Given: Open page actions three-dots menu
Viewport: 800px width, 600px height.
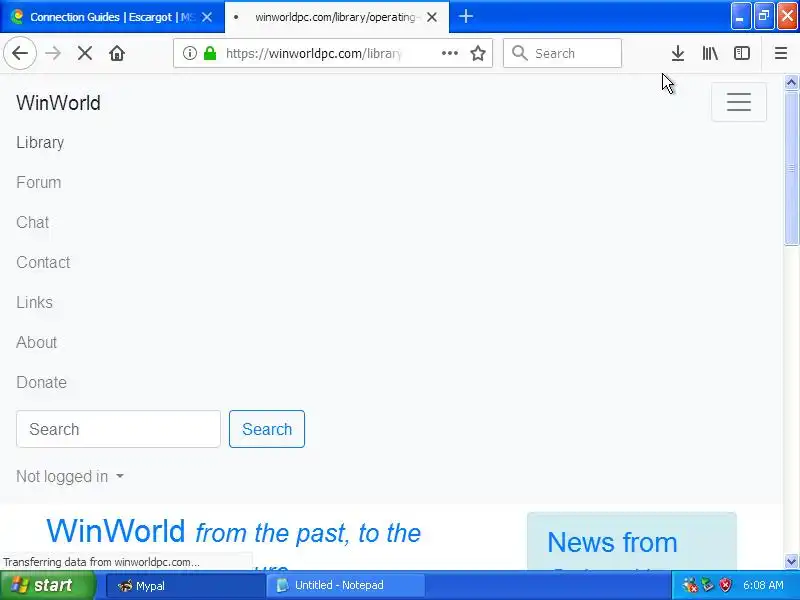Looking at the screenshot, I should point(449,53).
